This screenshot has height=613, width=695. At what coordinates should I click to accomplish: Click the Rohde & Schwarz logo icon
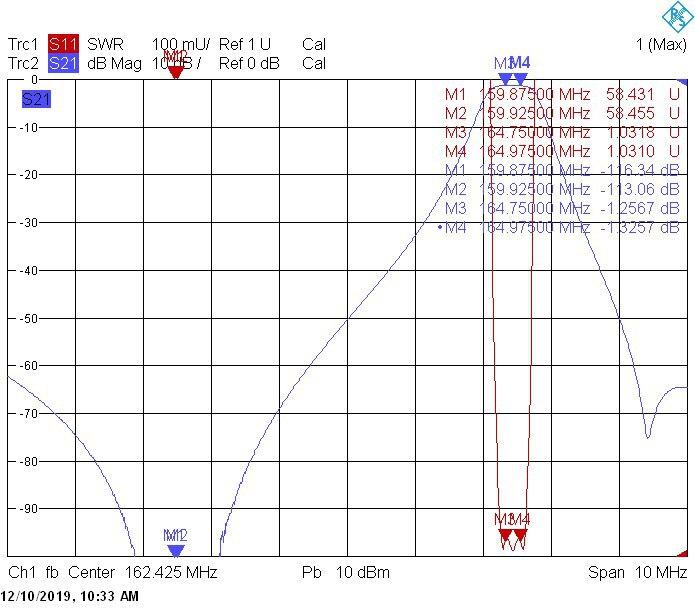(678, 16)
